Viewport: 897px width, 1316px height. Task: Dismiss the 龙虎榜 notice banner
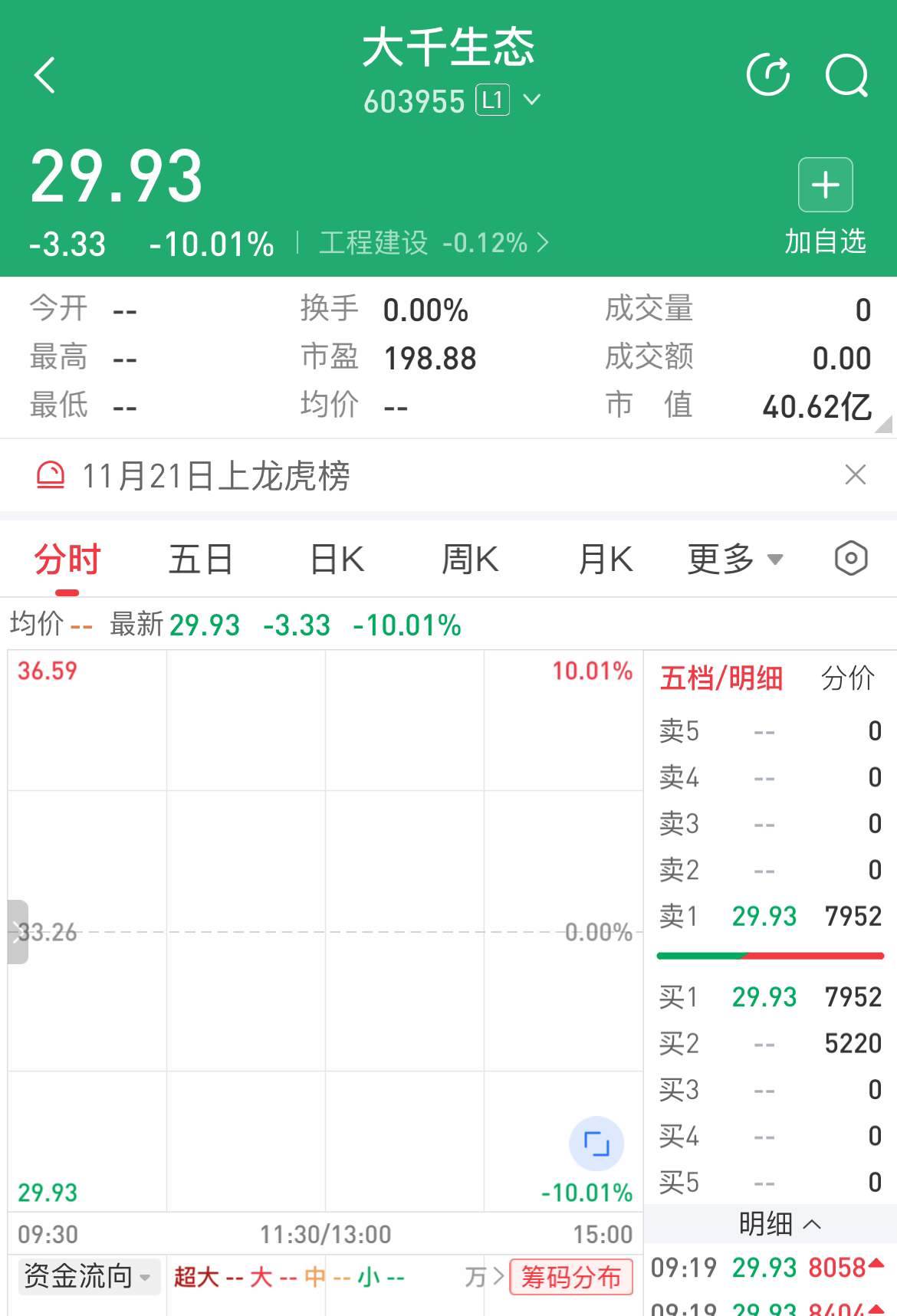[855, 475]
